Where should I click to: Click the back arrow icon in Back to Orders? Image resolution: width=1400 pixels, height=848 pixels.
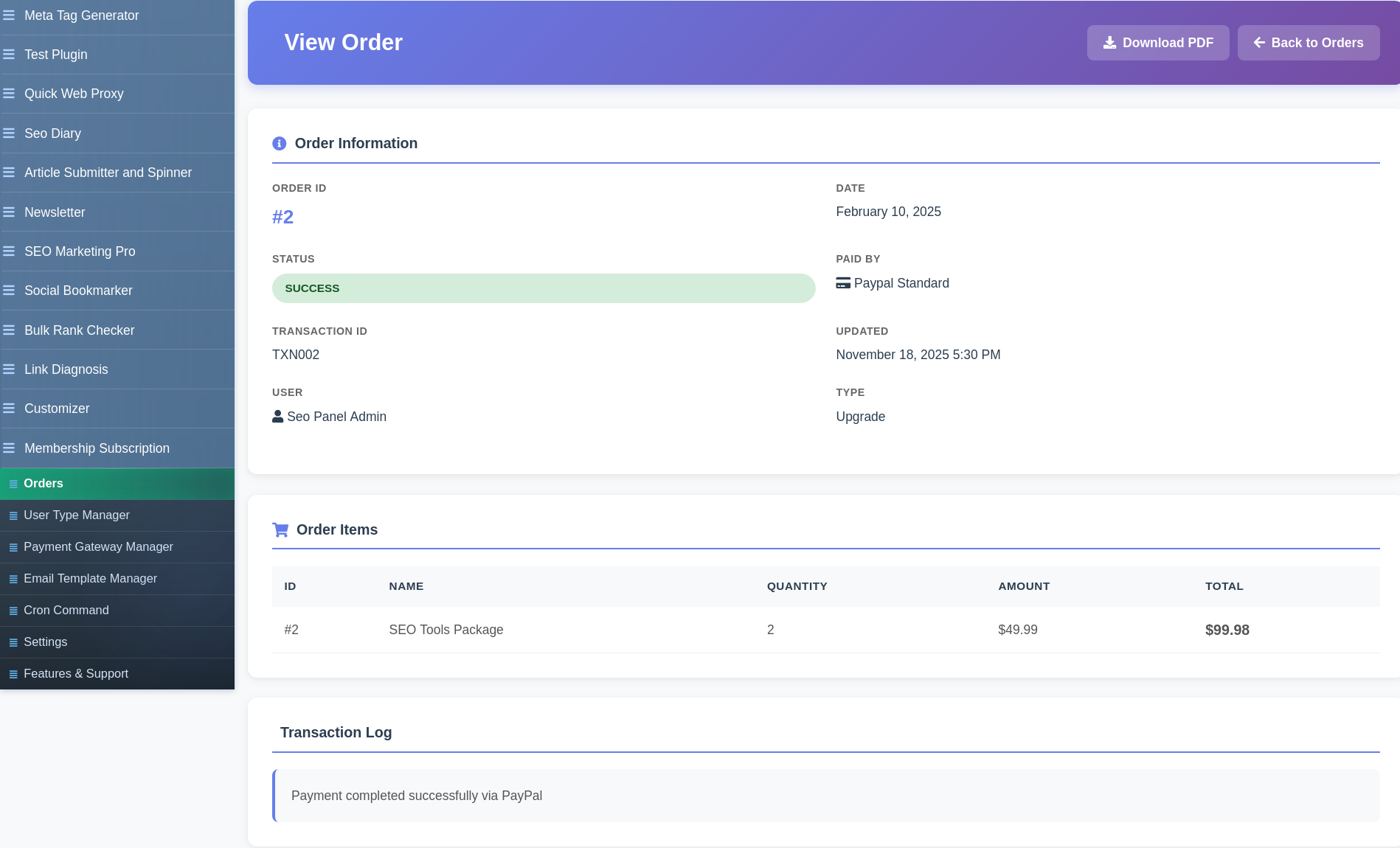click(1259, 43)
